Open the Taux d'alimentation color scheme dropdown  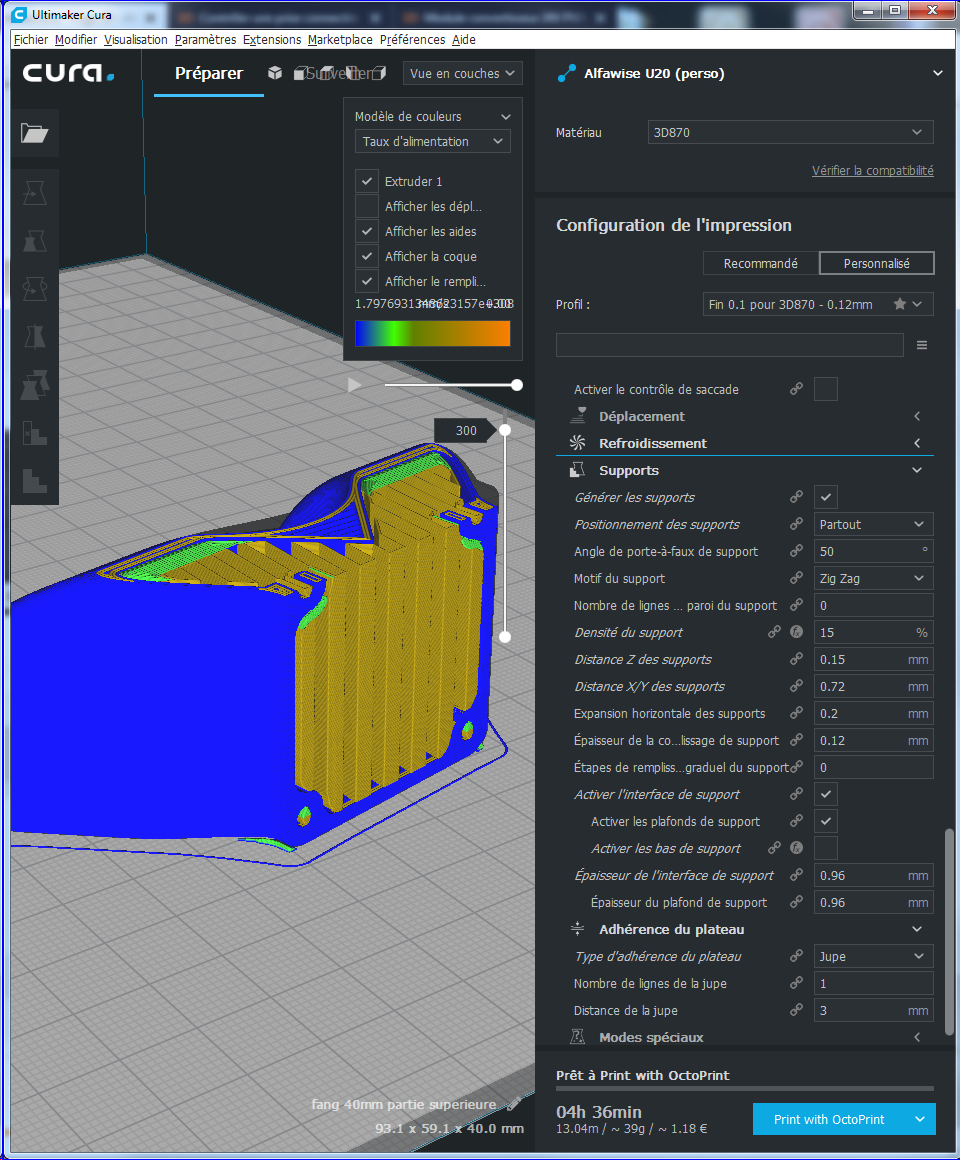pos(432,142)
